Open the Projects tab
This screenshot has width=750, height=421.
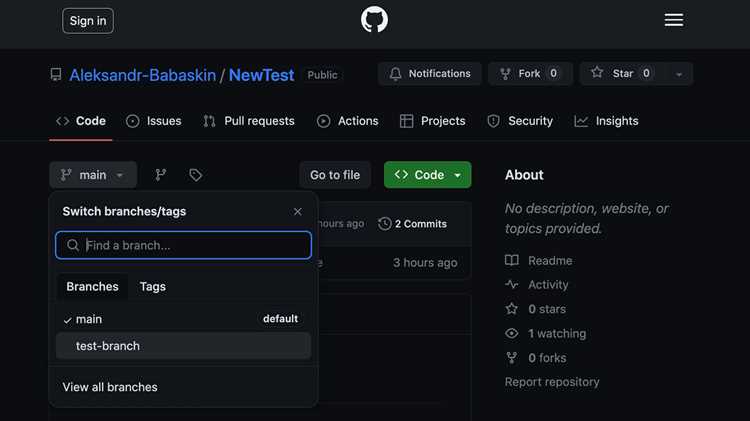[x=432, y=121]
